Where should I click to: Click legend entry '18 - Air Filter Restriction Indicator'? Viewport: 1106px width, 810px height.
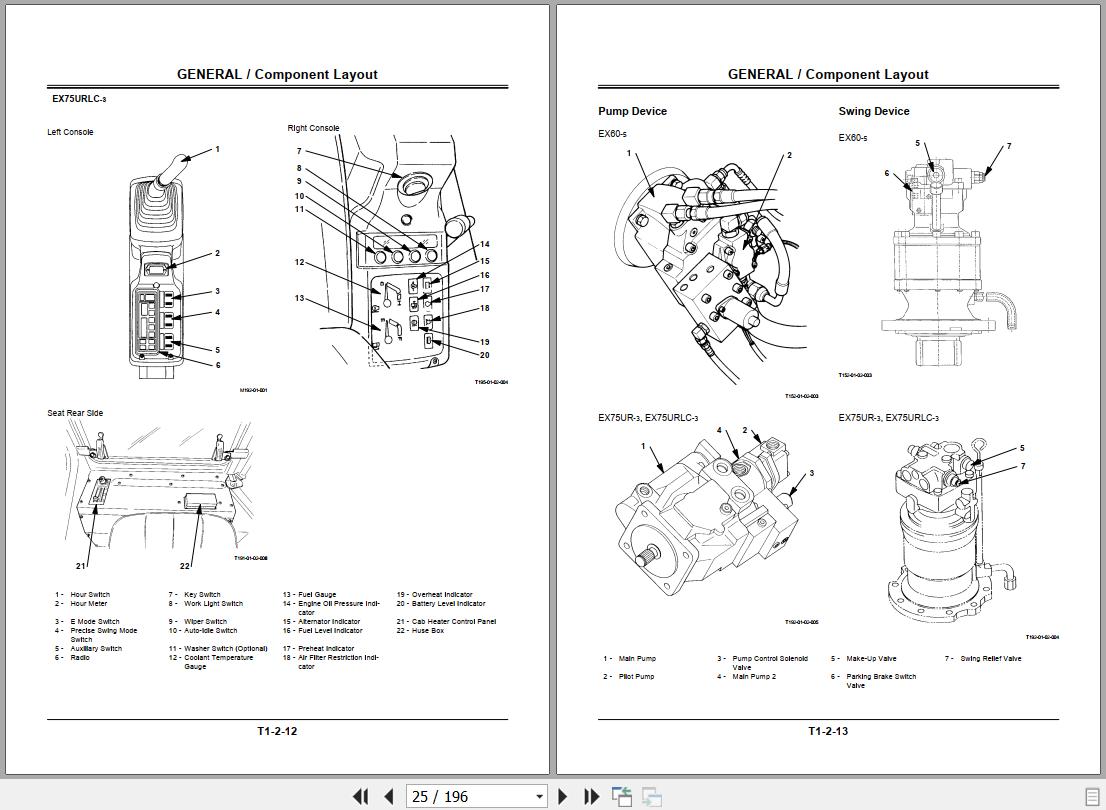click(331, 662)
